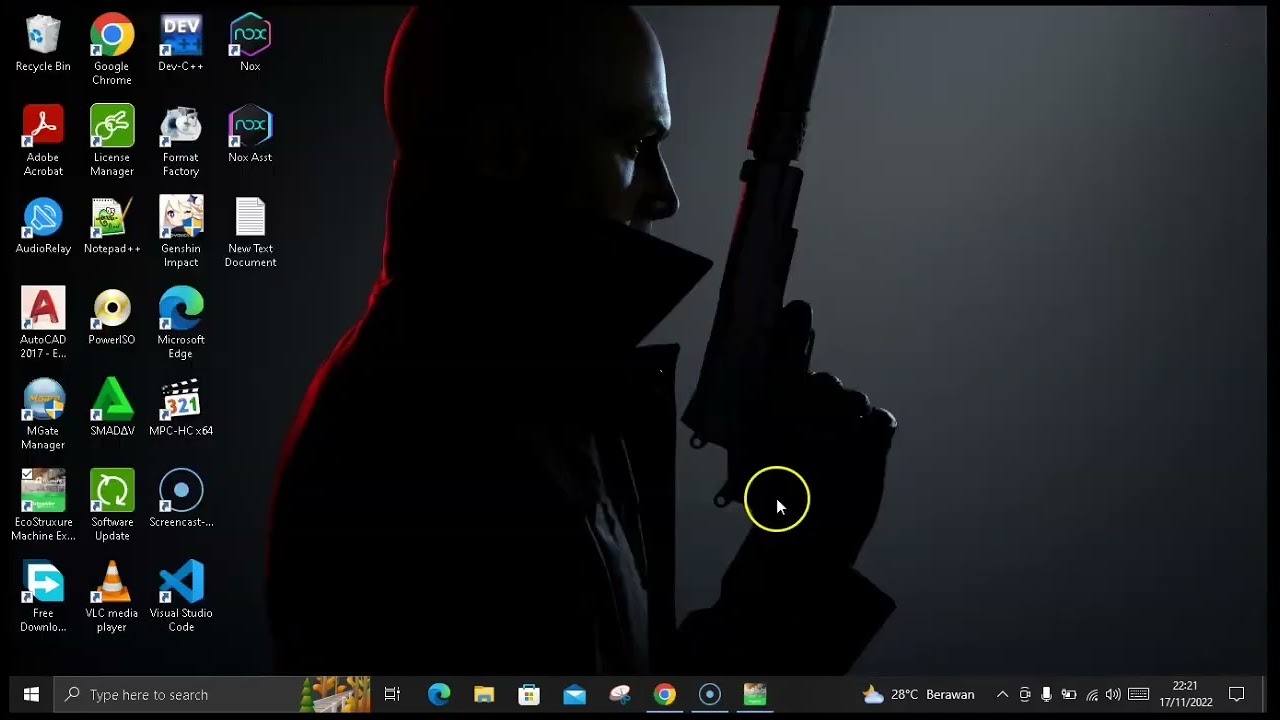Screen dimensions: 1280x720
Task: Open the Wi-Fi network flyout
Action: (x=1091, y=694)
